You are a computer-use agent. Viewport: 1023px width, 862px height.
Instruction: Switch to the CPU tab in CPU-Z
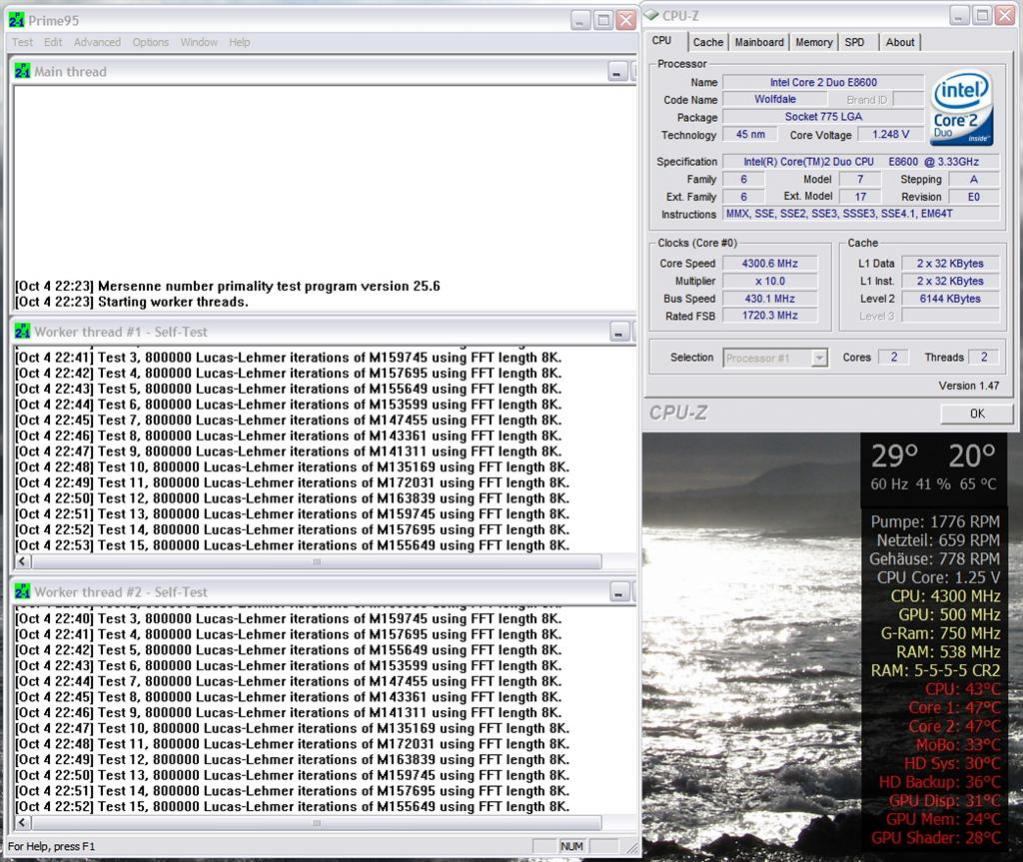coord(662,40)
